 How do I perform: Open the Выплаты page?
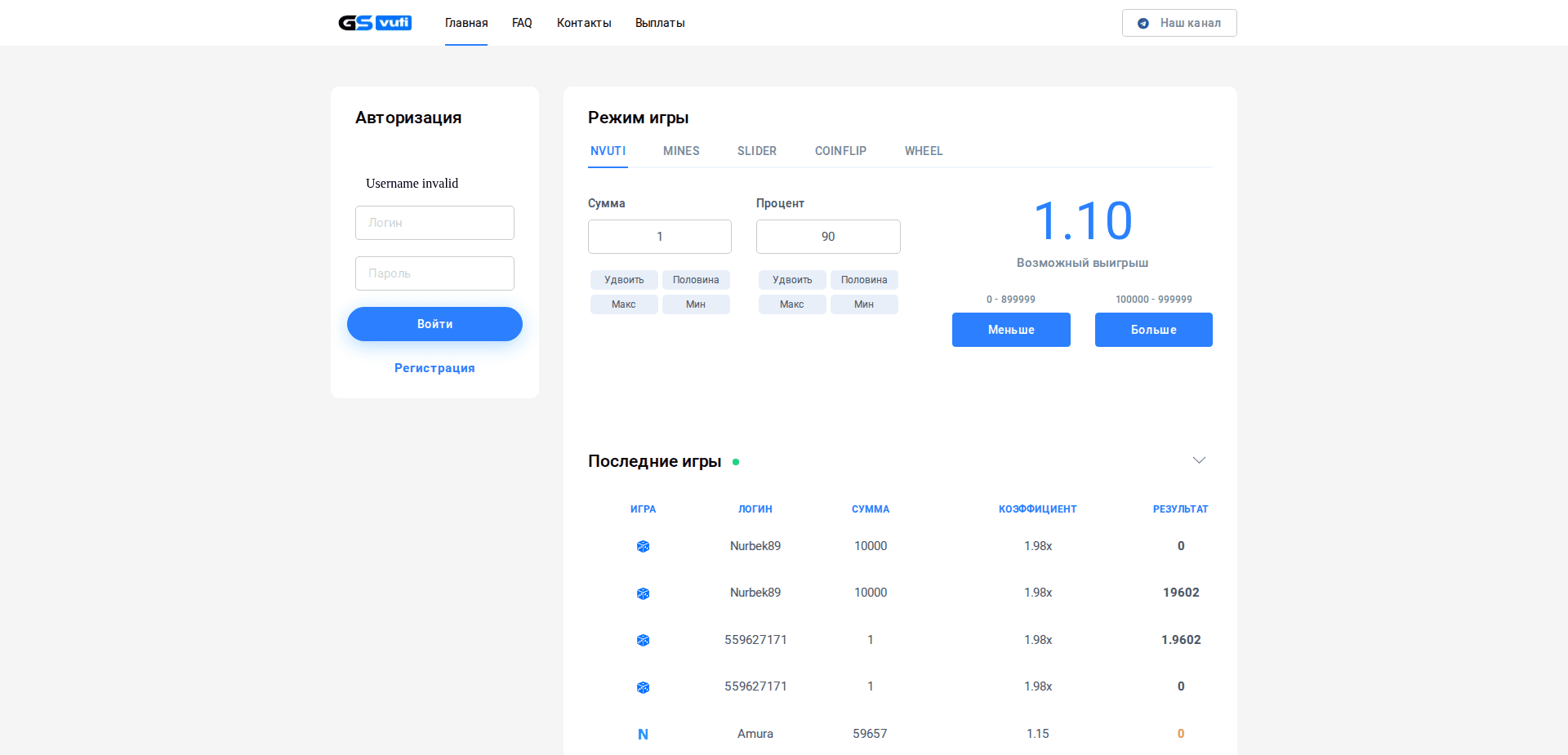point(660,23)
